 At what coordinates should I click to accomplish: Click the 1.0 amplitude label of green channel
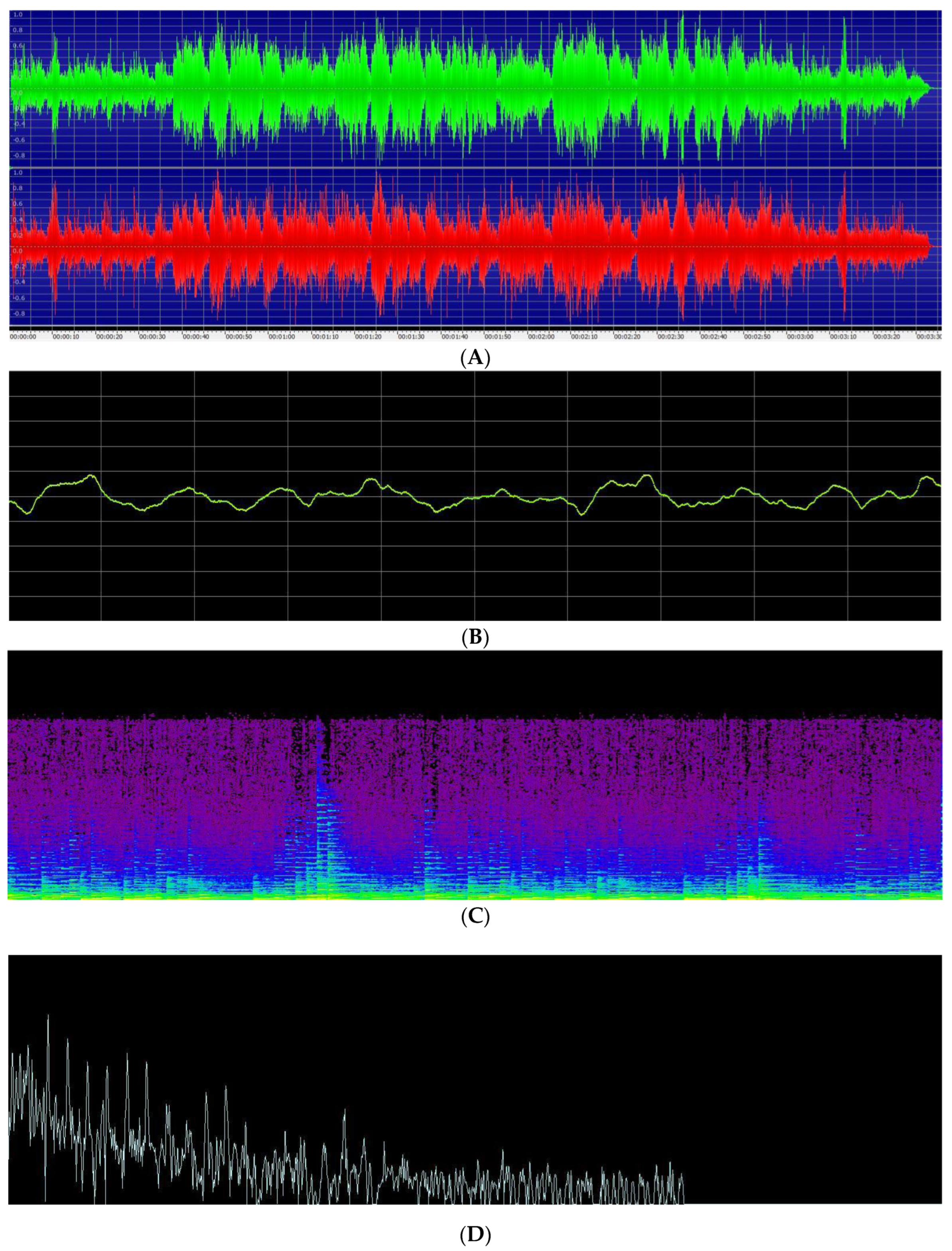[x=18, y=14]
